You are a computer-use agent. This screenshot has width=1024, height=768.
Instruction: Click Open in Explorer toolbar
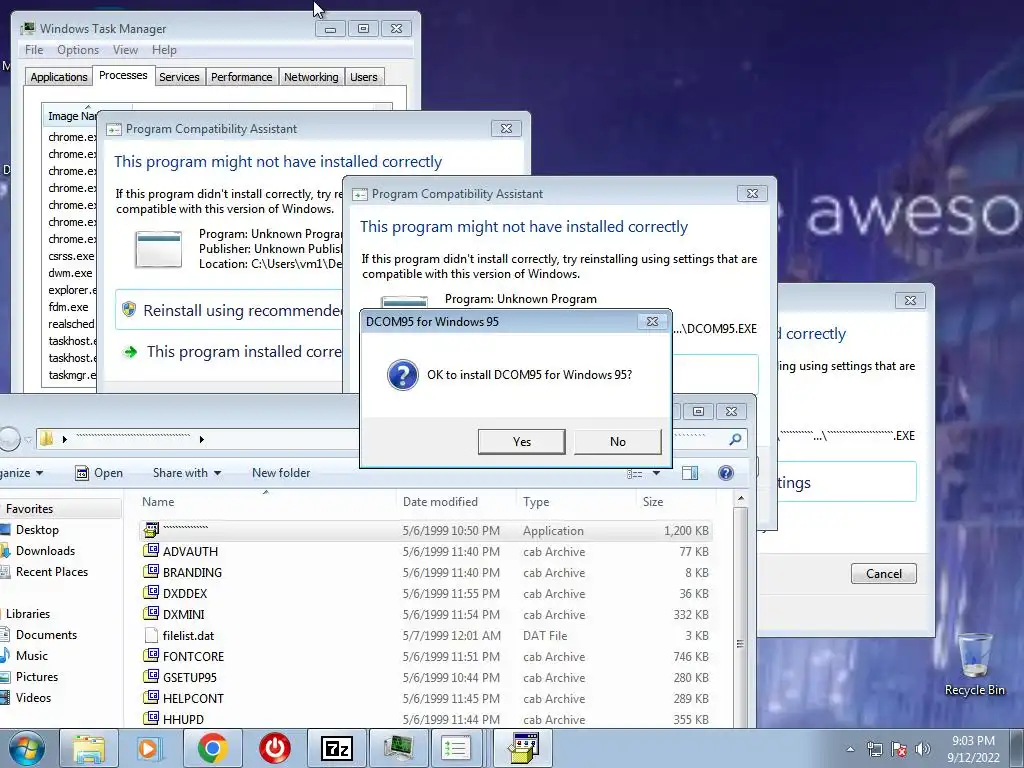point(99,473)
